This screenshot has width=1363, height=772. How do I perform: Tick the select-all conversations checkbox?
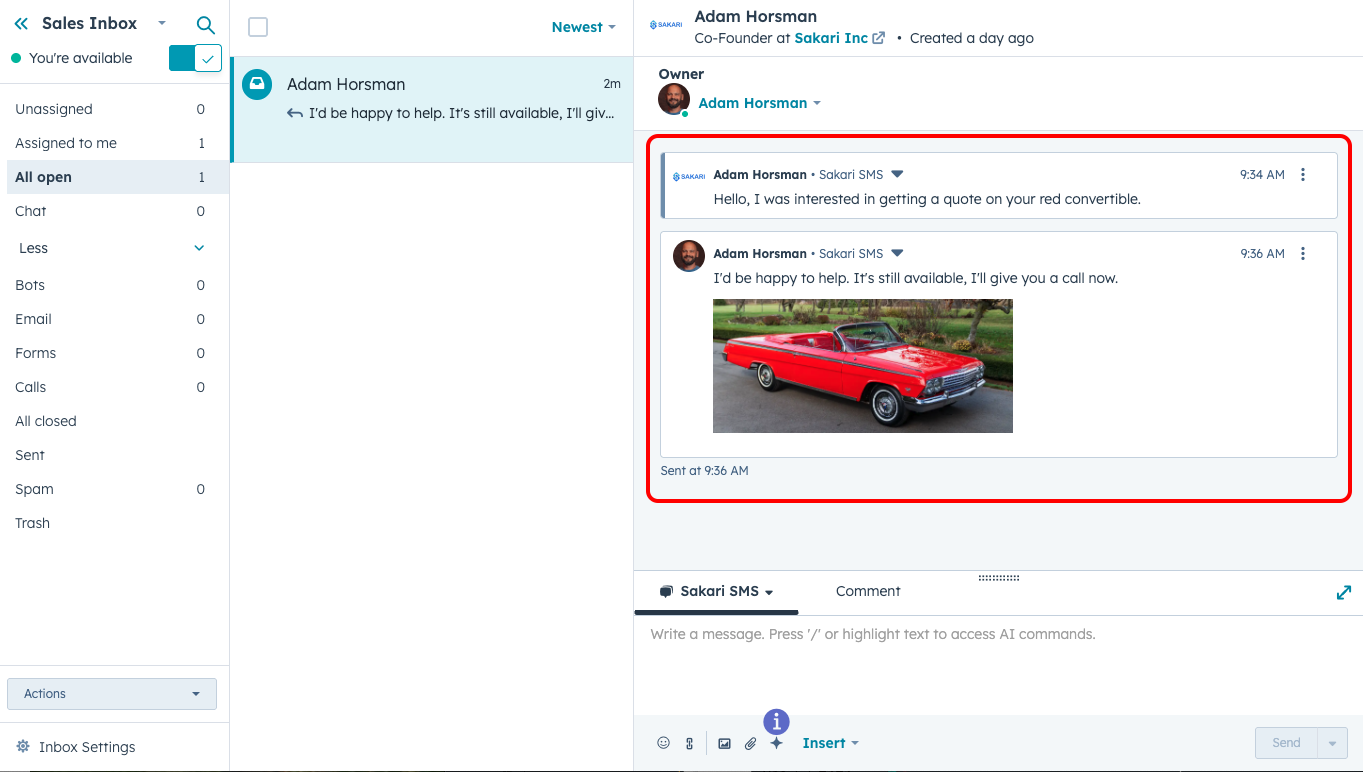pyautogui.click(x=258, y=27)
